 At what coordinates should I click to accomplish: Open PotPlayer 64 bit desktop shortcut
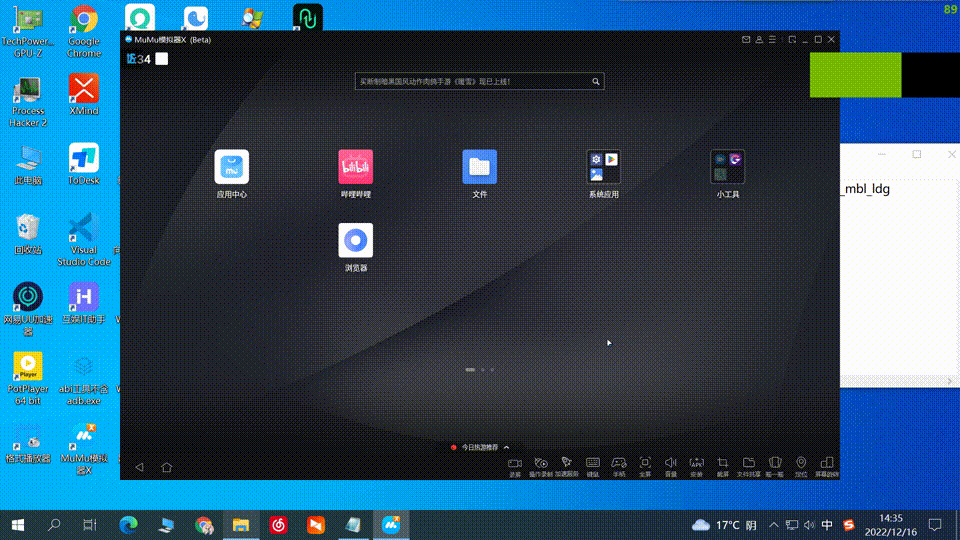[28, 378]
